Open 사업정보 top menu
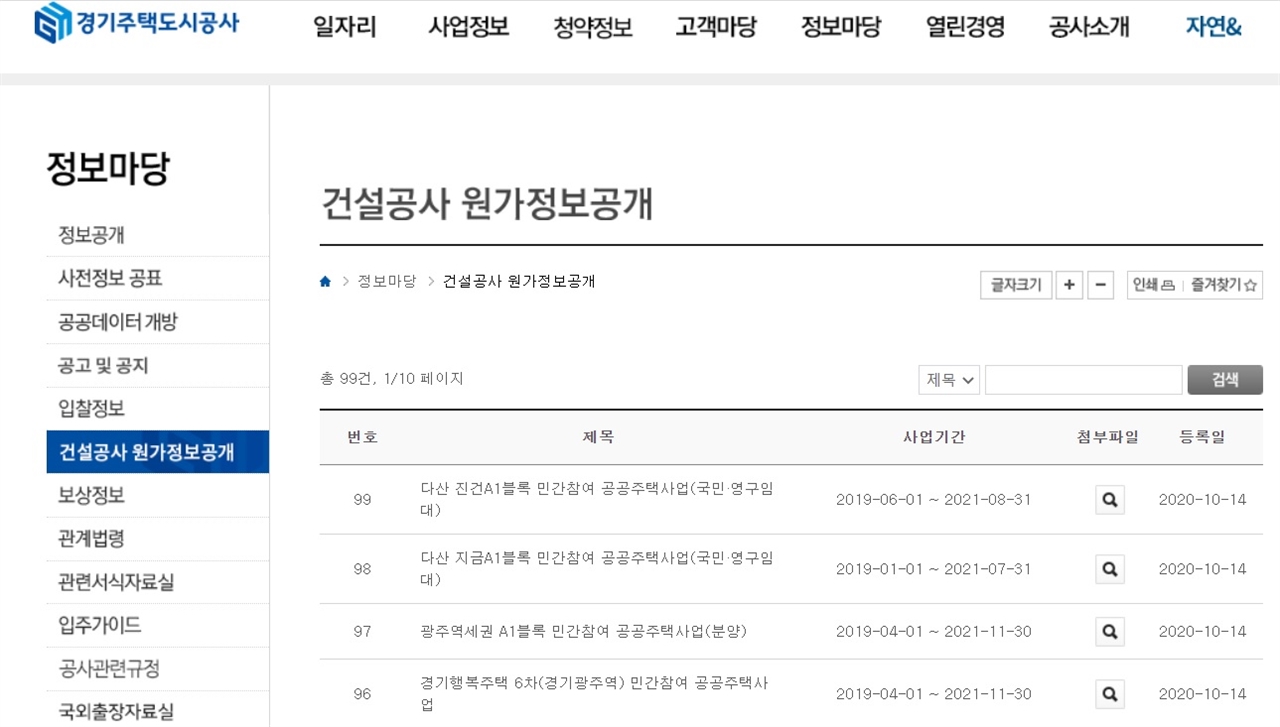The width and height of the screenshot is (1280, 727). click(x=469, y=27)
